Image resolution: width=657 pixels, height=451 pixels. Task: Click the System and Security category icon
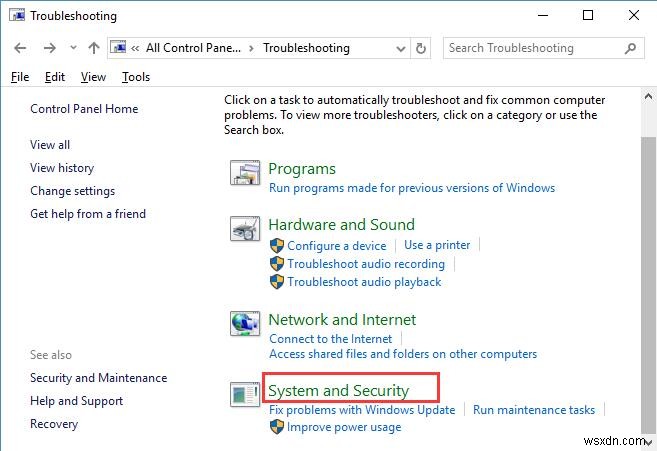245,394
